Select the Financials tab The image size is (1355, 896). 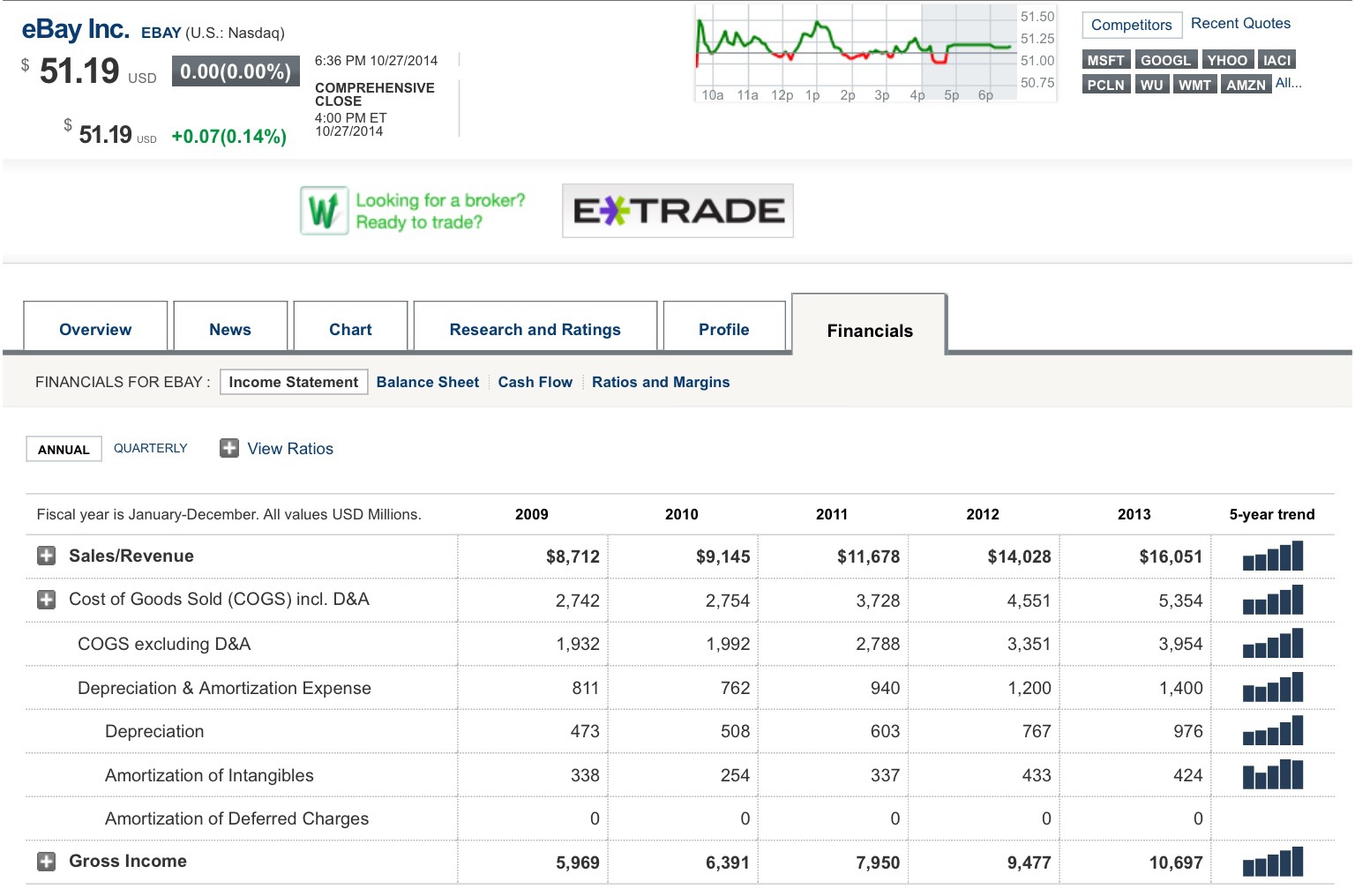(870, 326)
